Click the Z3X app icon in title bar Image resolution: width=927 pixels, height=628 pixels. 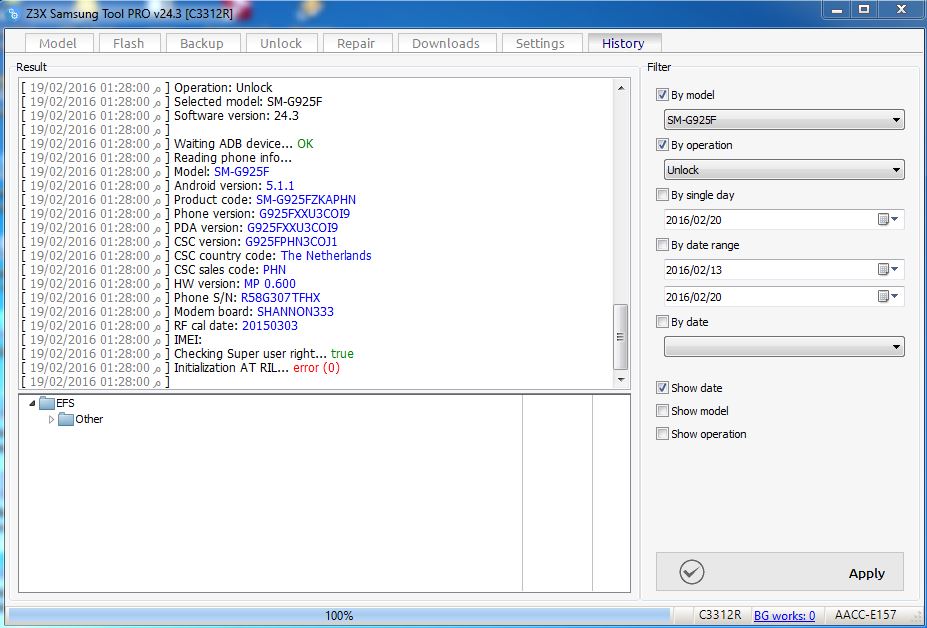tap(13, 13)
